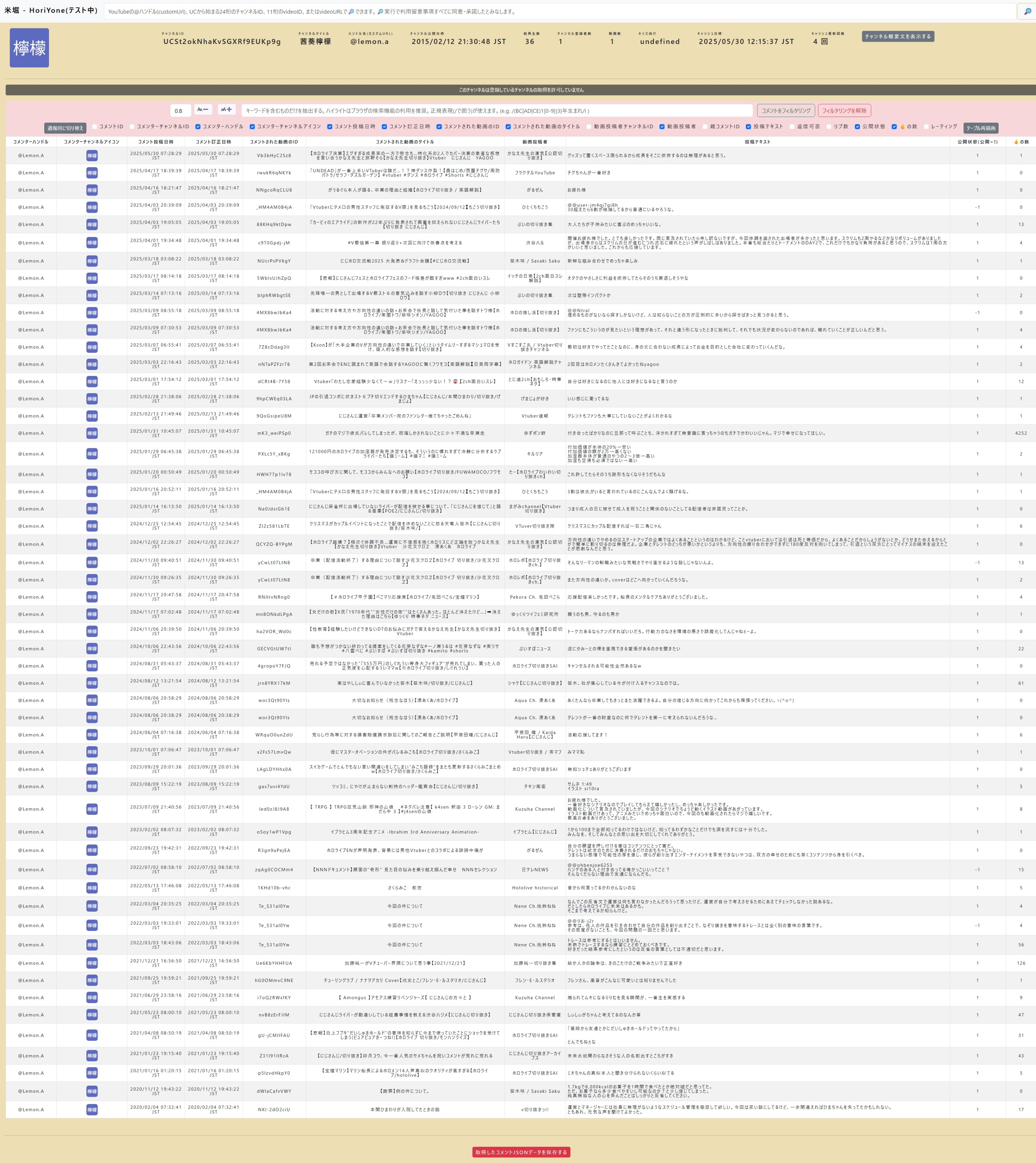Enable the 動画投稿者チャンネルID checkbox
The width and height of the screenshot is (1036, 1163).
[x=589, y=126]
